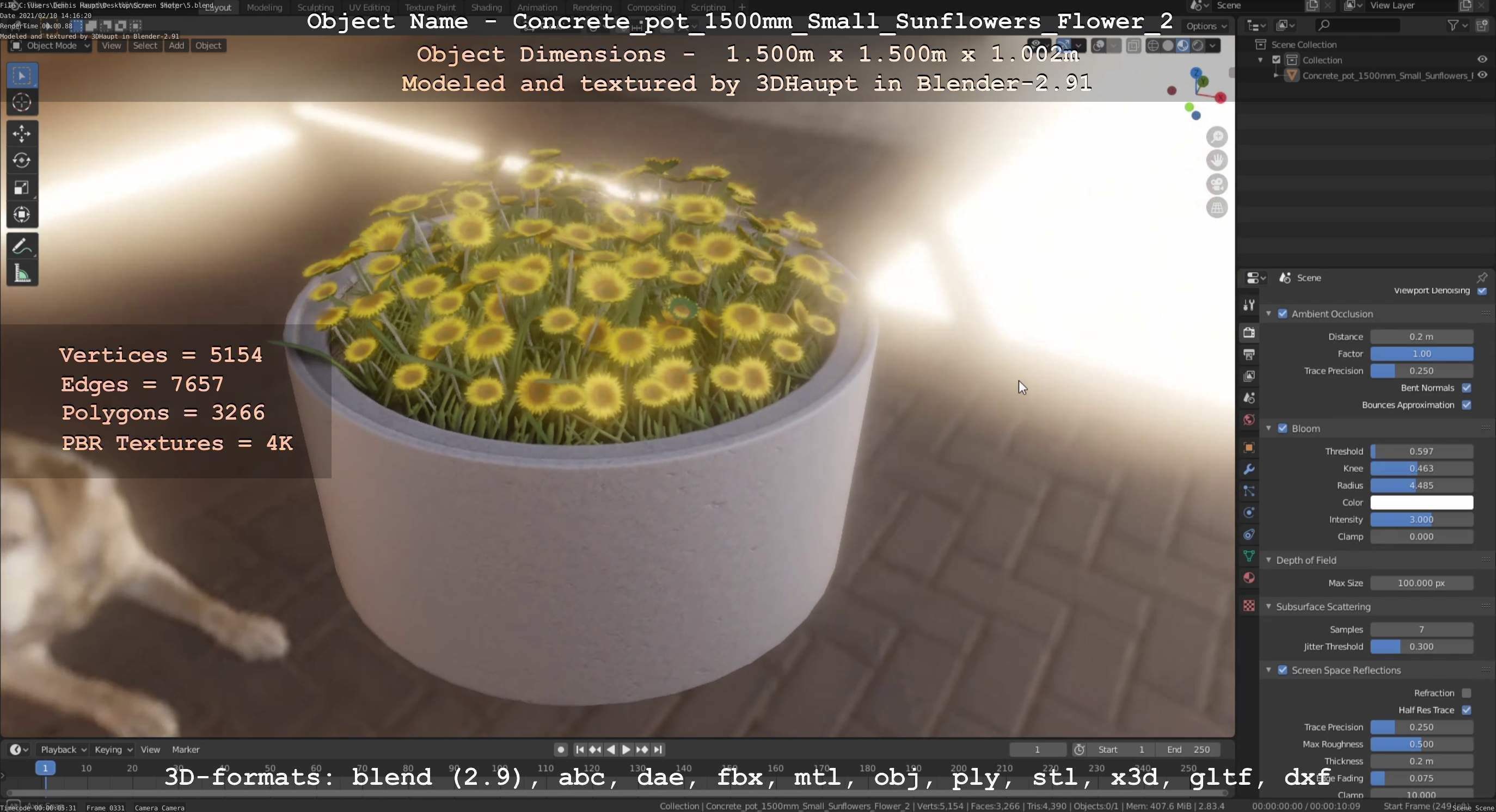The image size is (1496, 812).
Task: Switch to the Shading workspace tab
Action: point(486,8)
